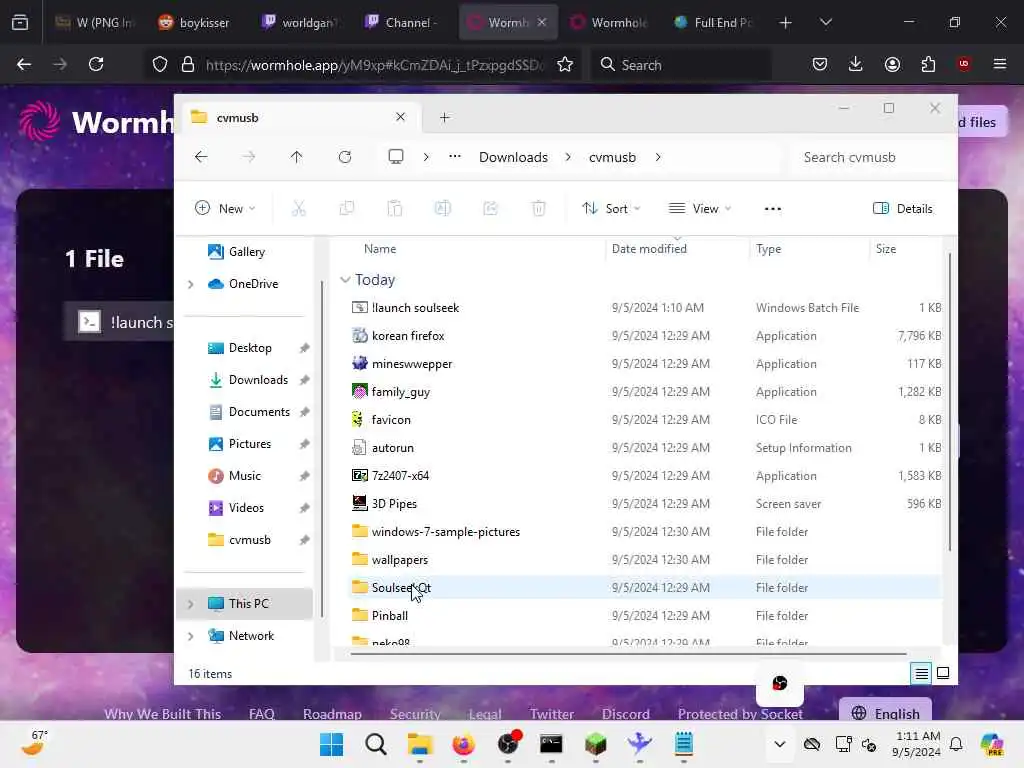Switch to the Full End Firefox tab

[x=714, y=22]
